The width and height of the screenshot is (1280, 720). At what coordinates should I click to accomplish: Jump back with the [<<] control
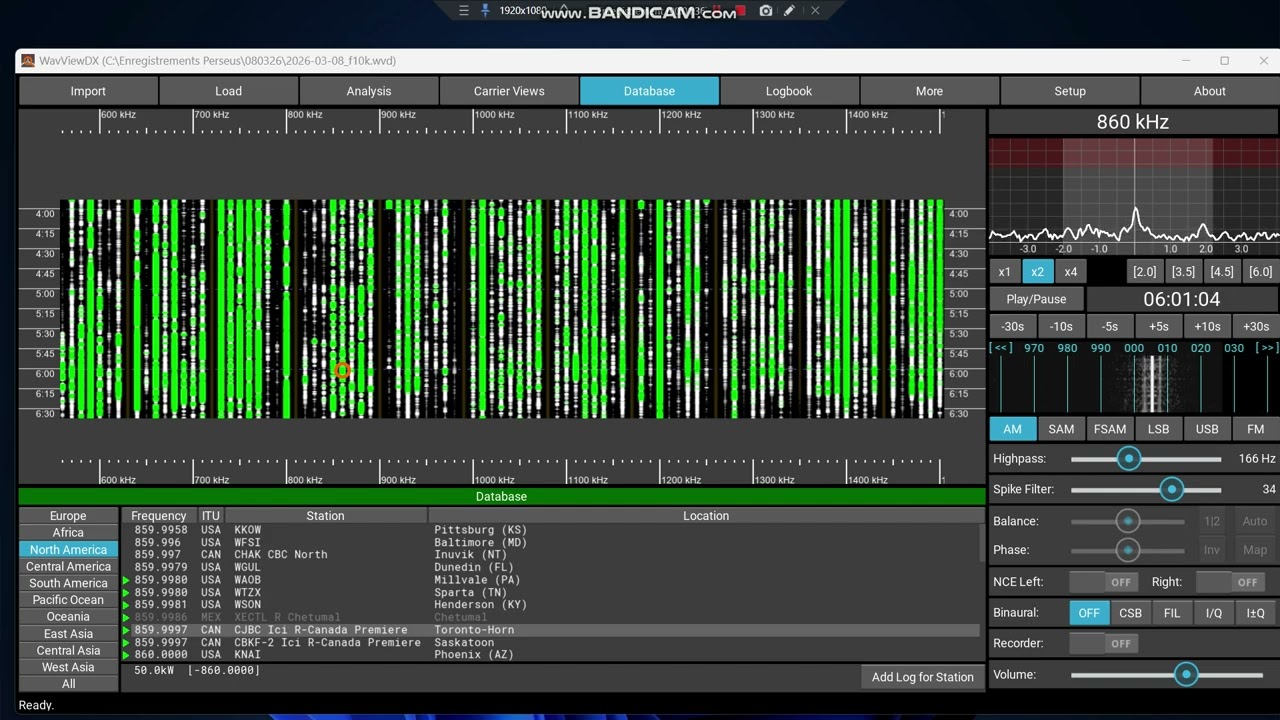tap(1001, 348)
